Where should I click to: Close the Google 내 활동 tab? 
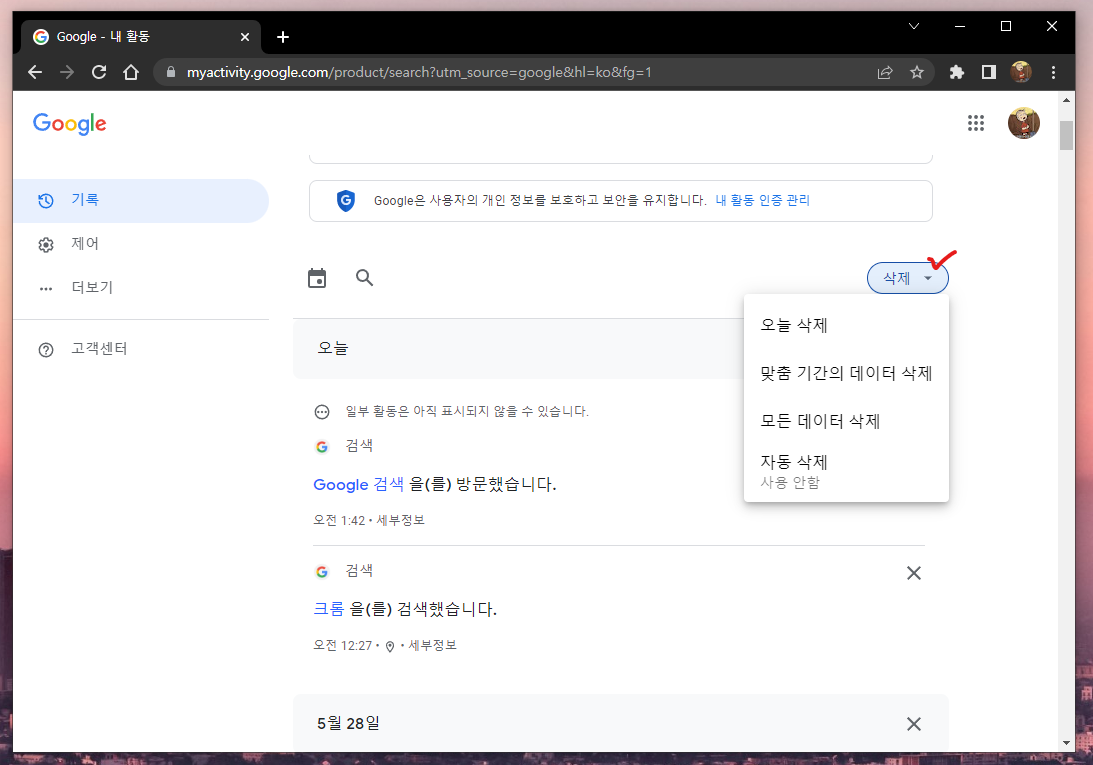[245, 37]
